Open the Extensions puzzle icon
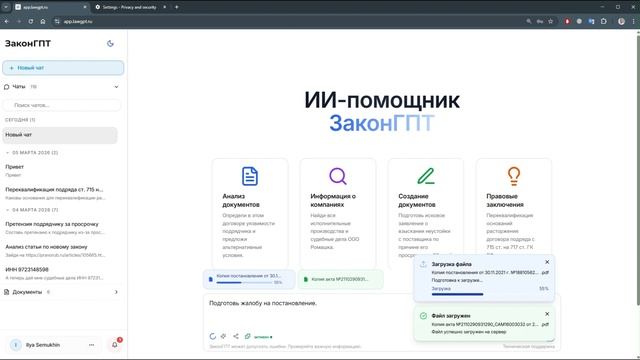 [604, 21]
